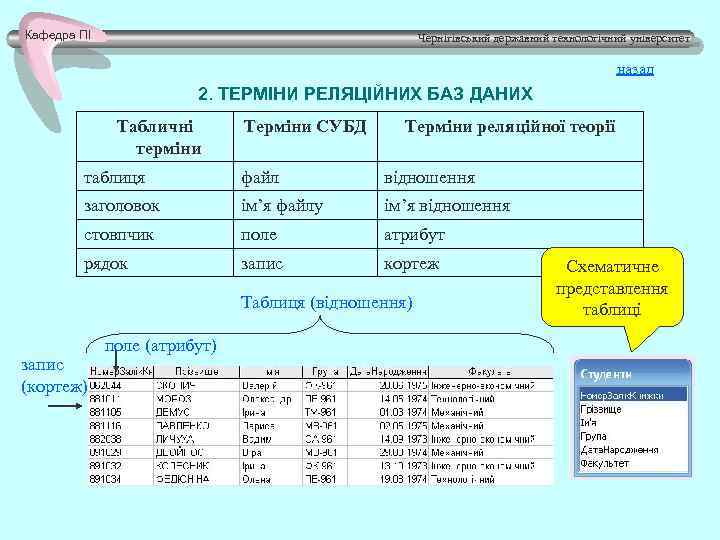
Task: Click the 'запис' cell in the terms table
Action: click(305, 264)
